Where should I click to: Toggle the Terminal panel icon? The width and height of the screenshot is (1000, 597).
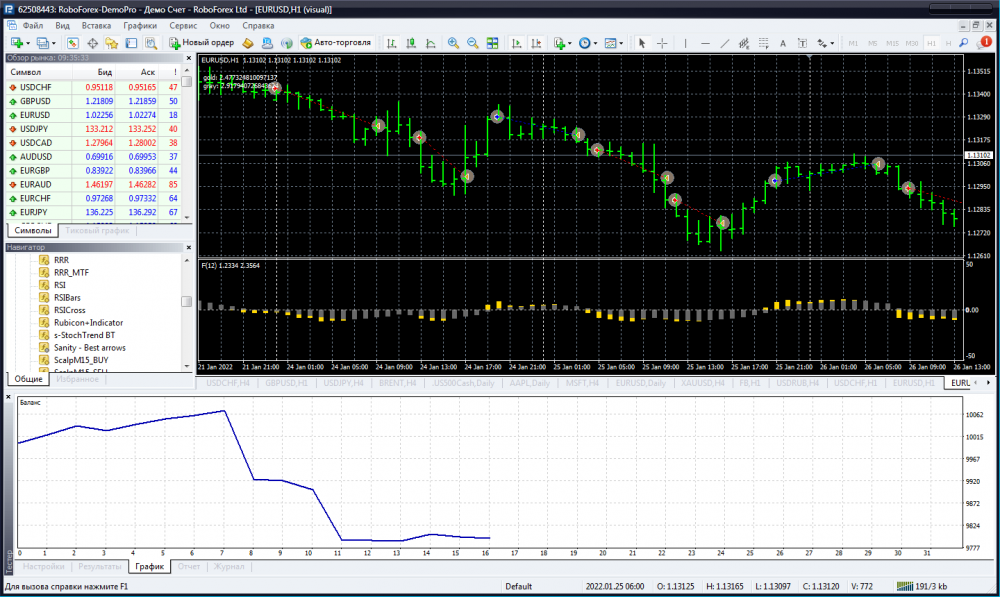pyautogui.click(x=131, y=43)
